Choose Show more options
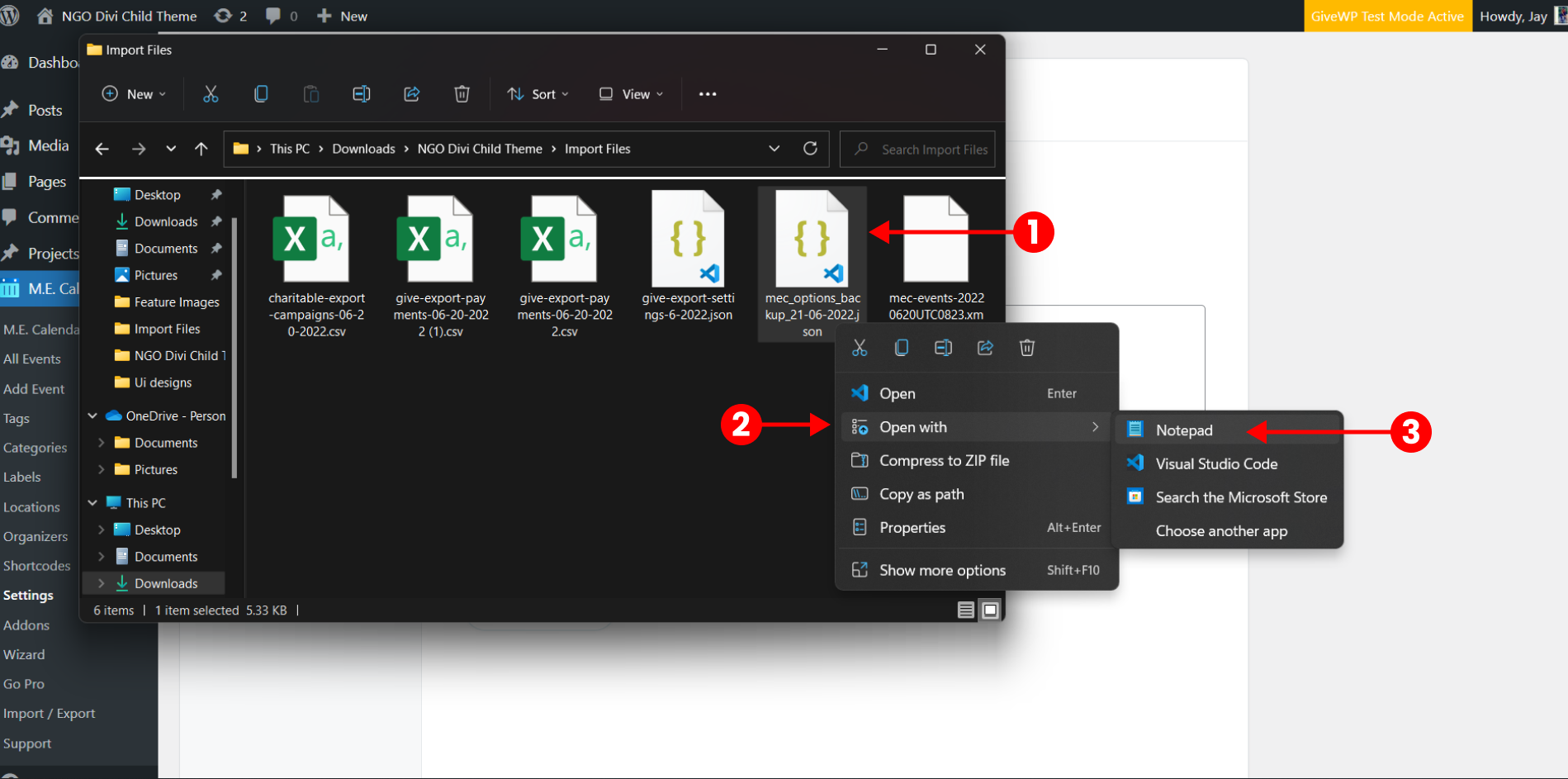1568x779 pixels. click(978, 570)
